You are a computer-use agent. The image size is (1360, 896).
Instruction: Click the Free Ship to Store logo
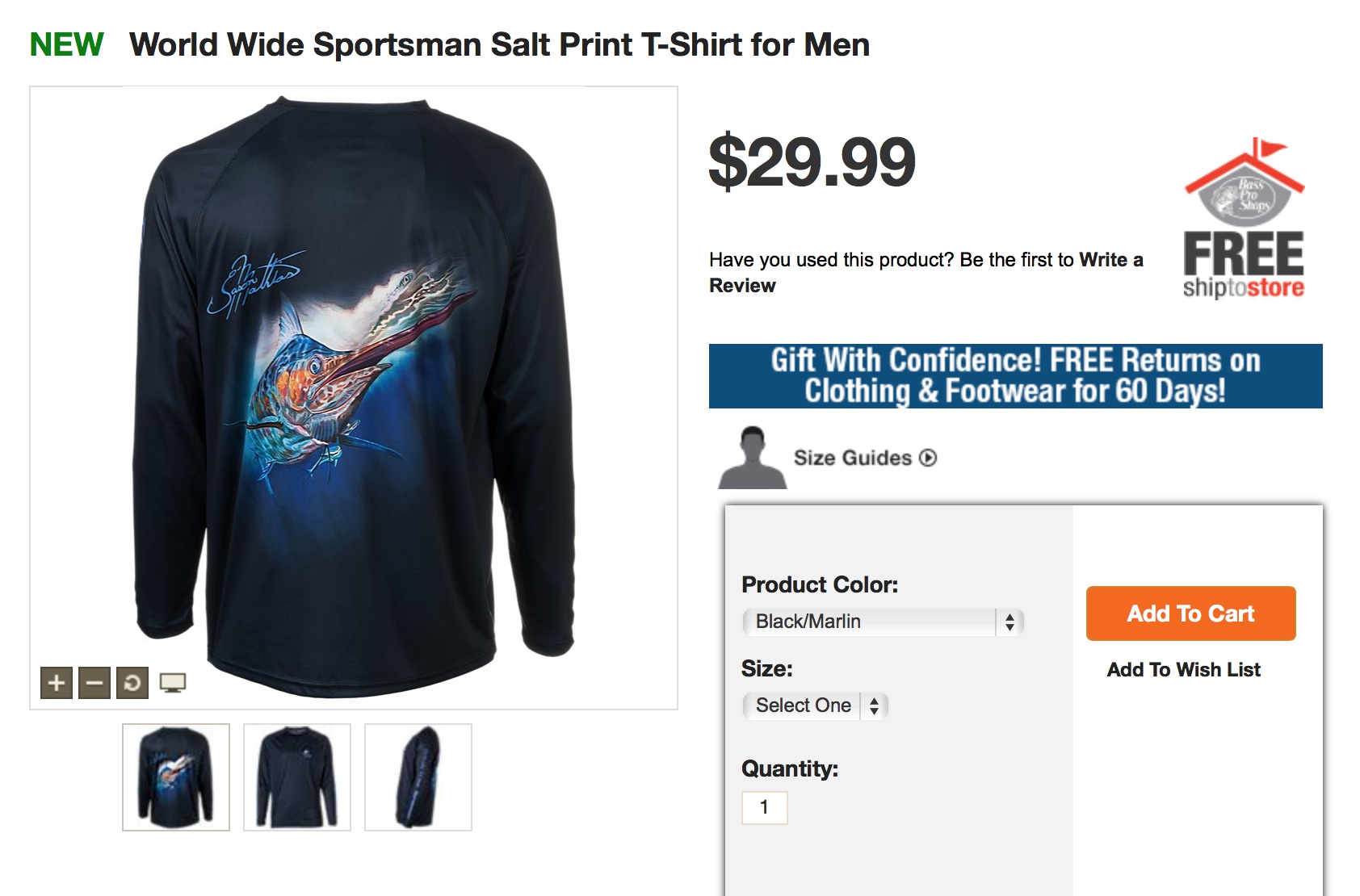pos(1244,220)
